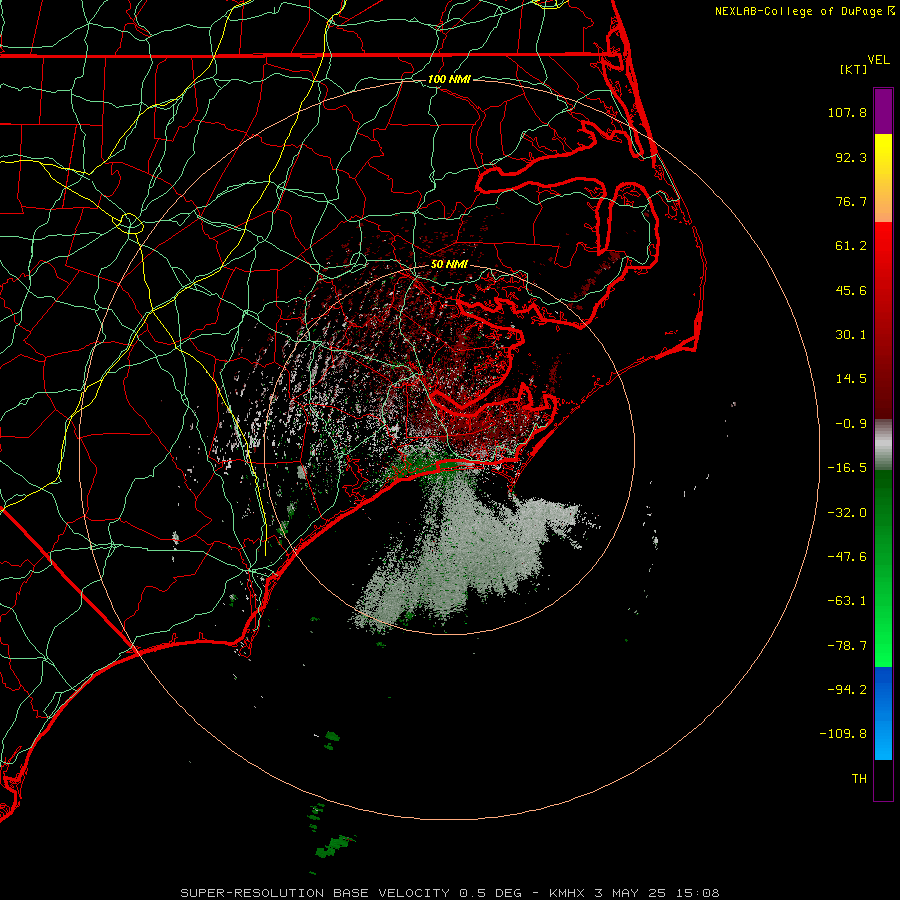The width and height of the screenshot is (900, 900).
Task: Click the blue segment of the color bar
Action: click(883, 713)
